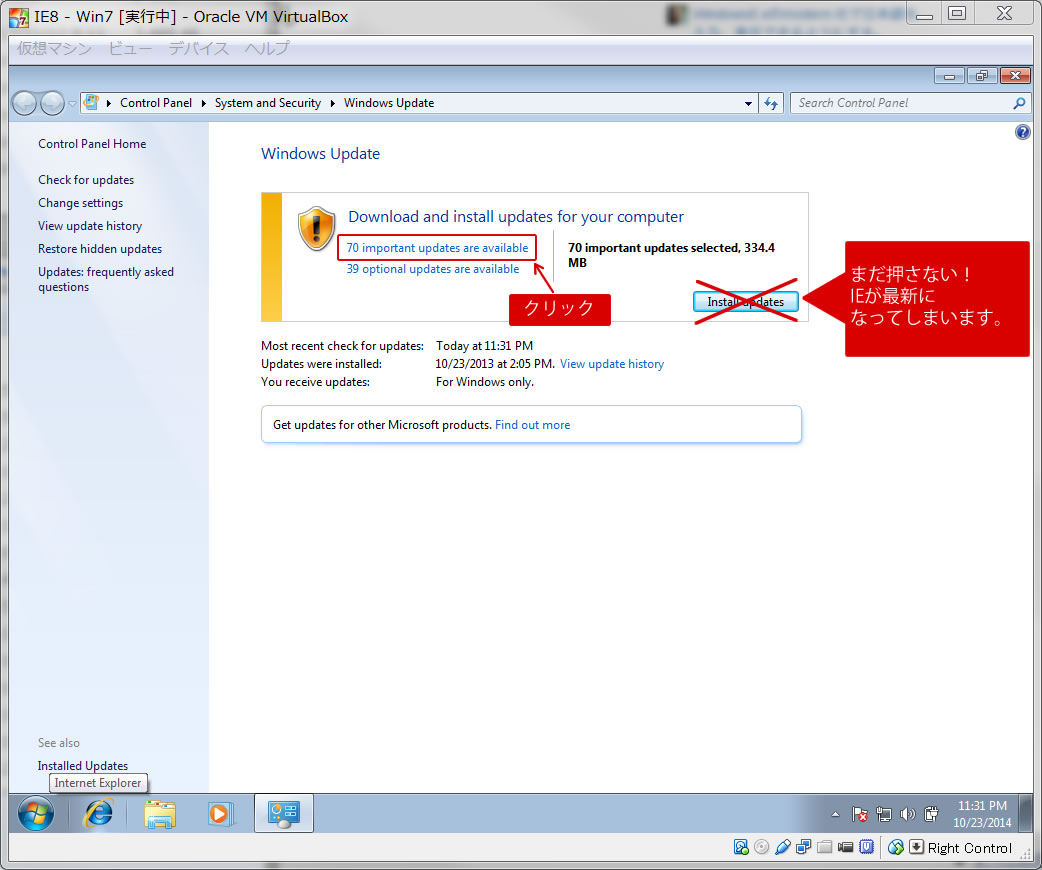
Task: Open the ビュー menu
Action: pyautogui.click(x=130, y=49)
